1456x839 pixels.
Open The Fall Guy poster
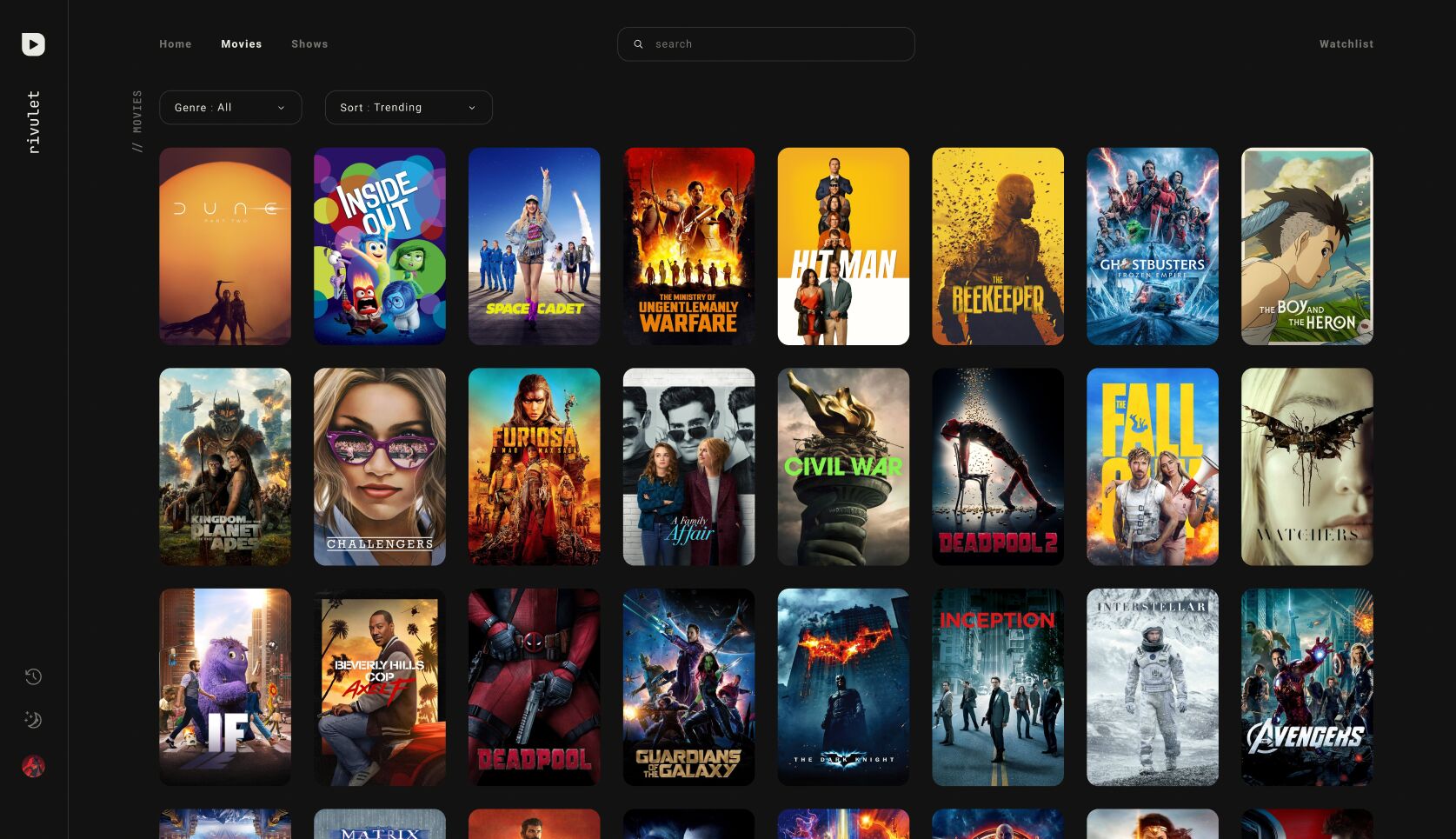(1153, 467)
